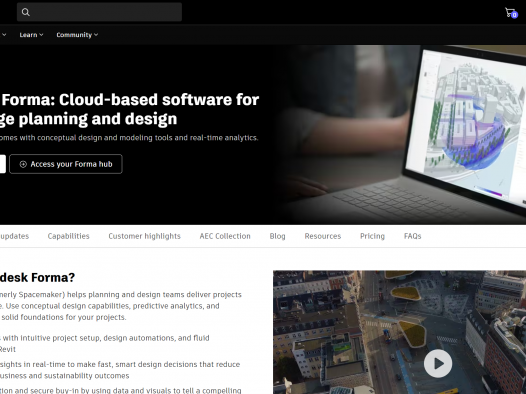The width and height of the screenshot is (526, 394).
Task: Open the Resources tab
Action: (x=323, y=236)
